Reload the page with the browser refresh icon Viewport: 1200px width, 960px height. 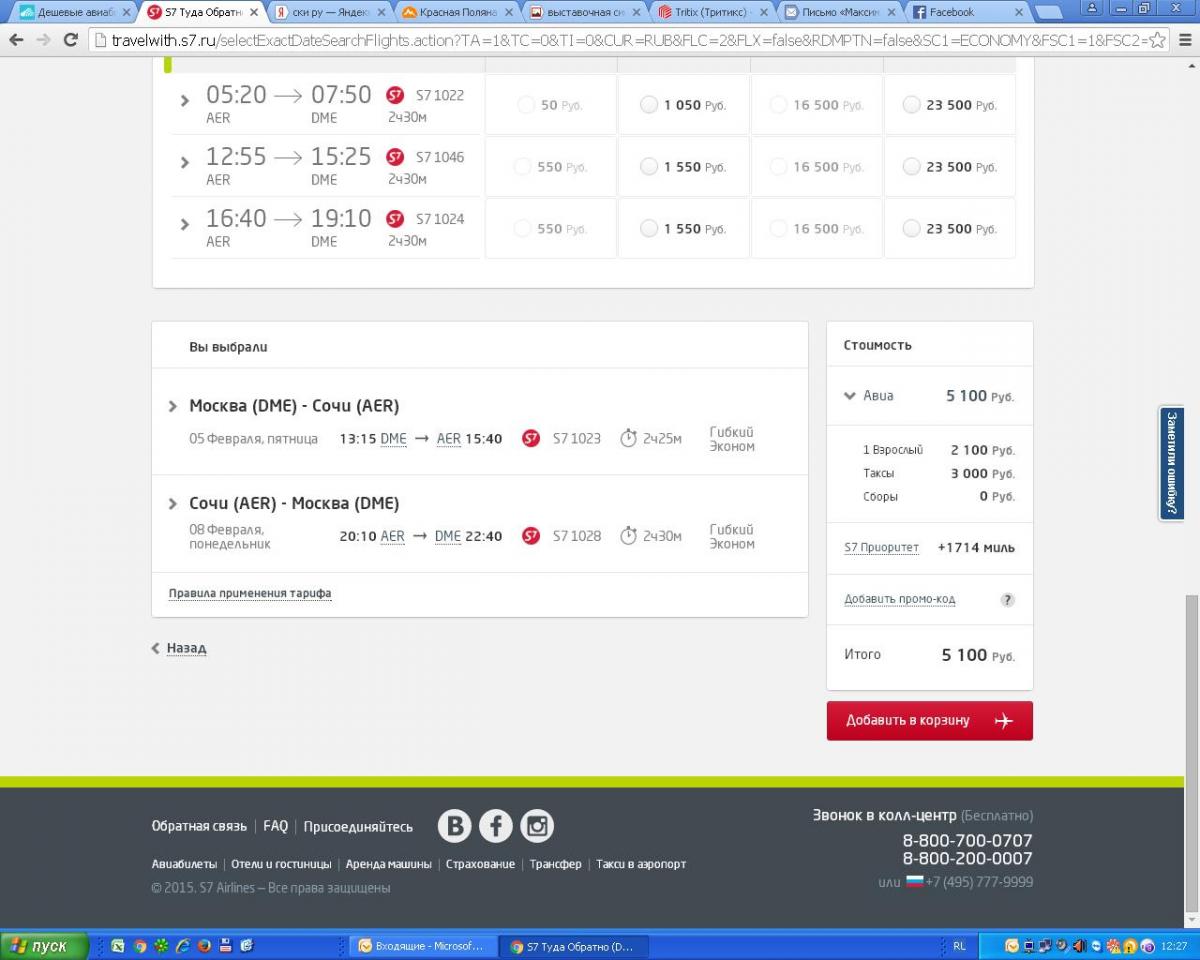point(70,40)
